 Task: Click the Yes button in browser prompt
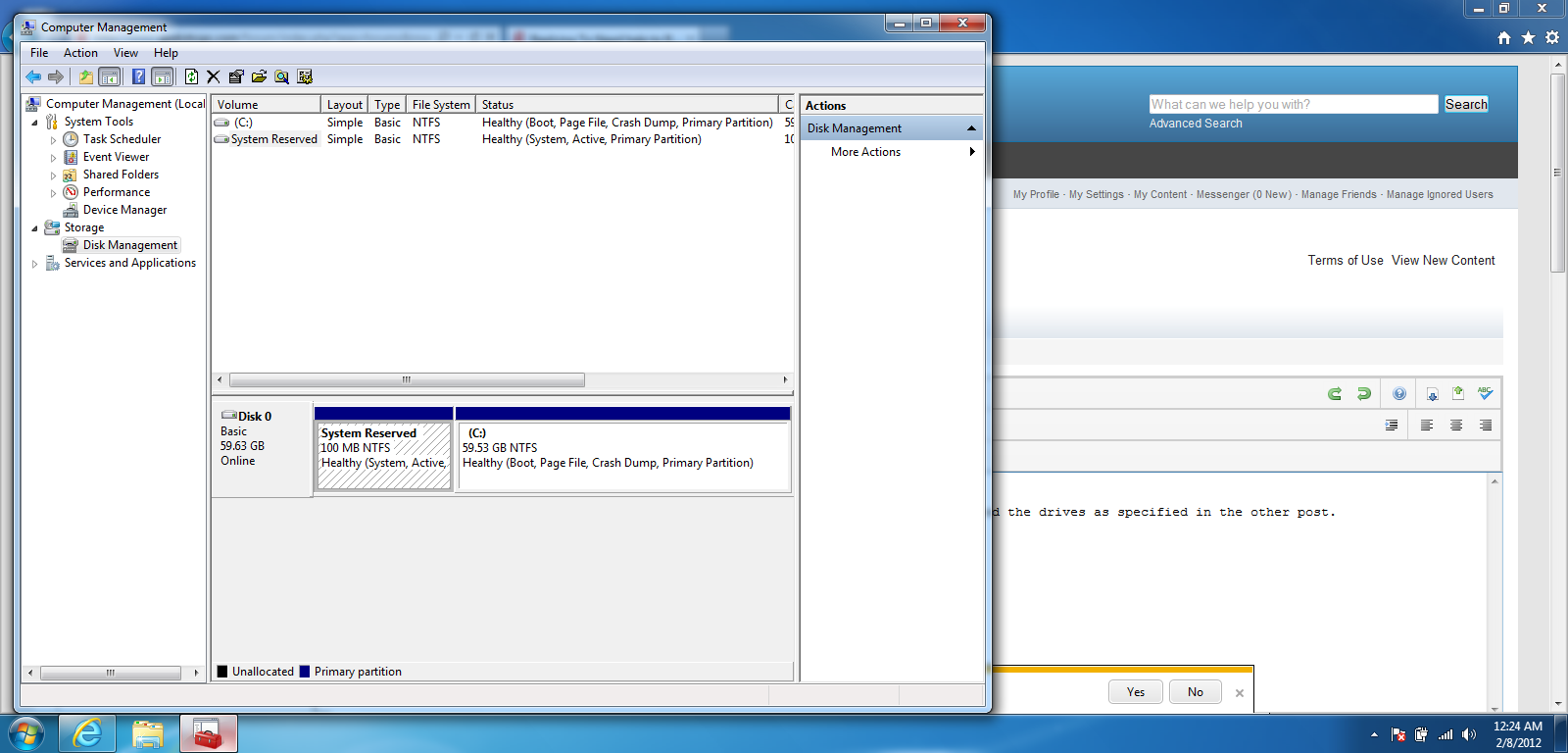coord(1136,692)
